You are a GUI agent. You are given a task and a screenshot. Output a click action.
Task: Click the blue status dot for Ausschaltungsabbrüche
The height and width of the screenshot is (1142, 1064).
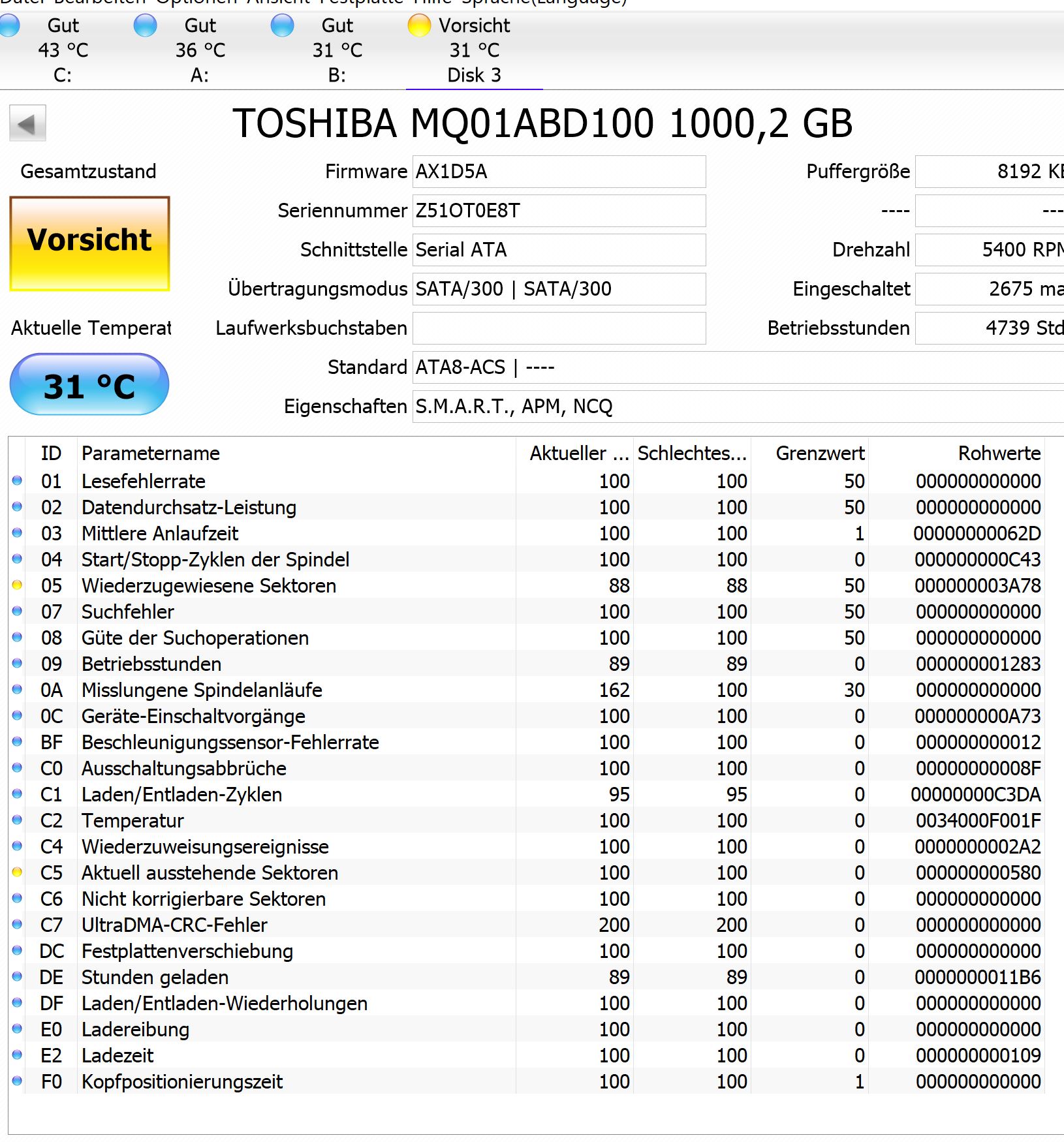[x=17, y=767]
